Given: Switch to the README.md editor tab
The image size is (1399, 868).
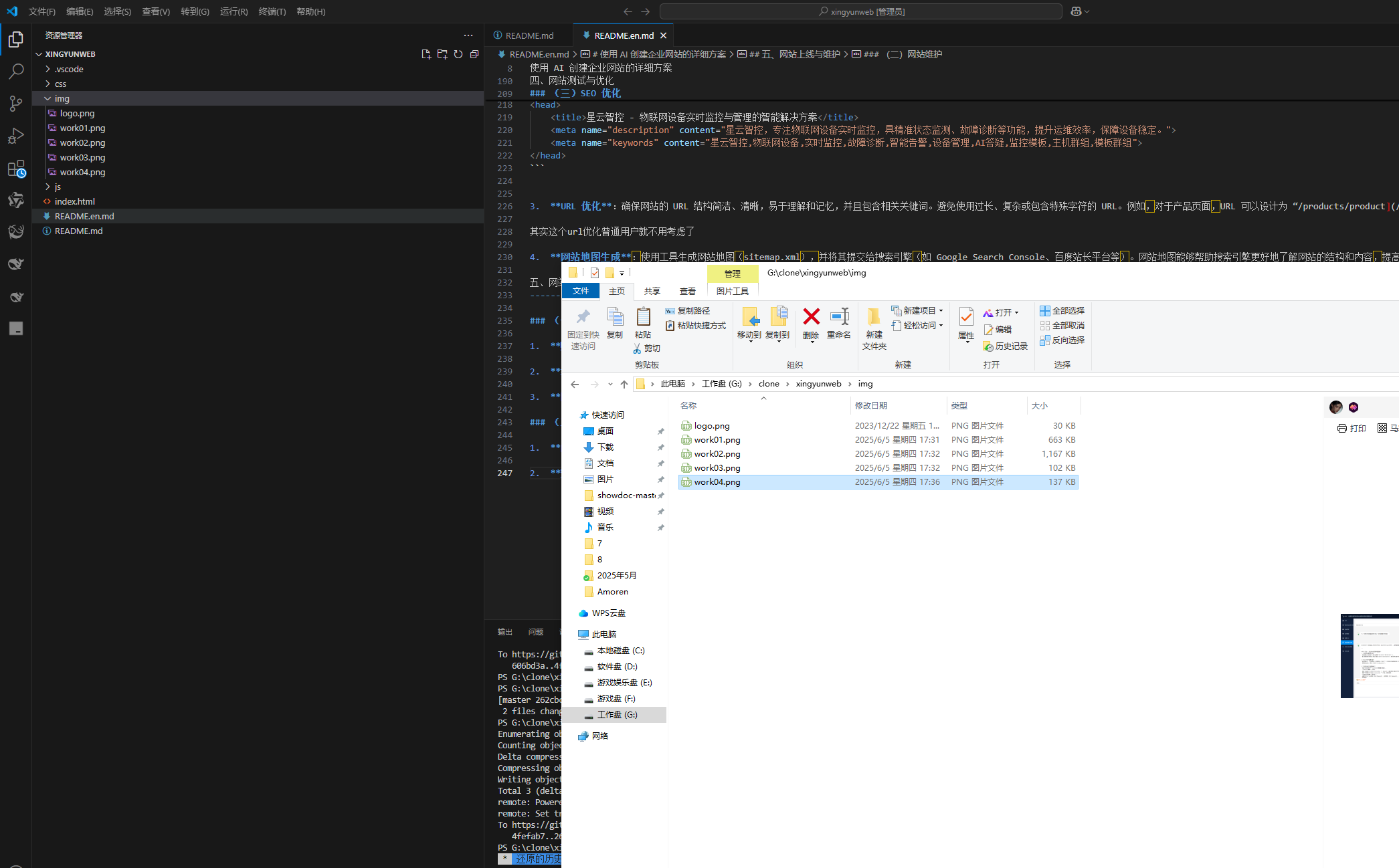Looking at the screenshot, I should [x=529, y=35].
